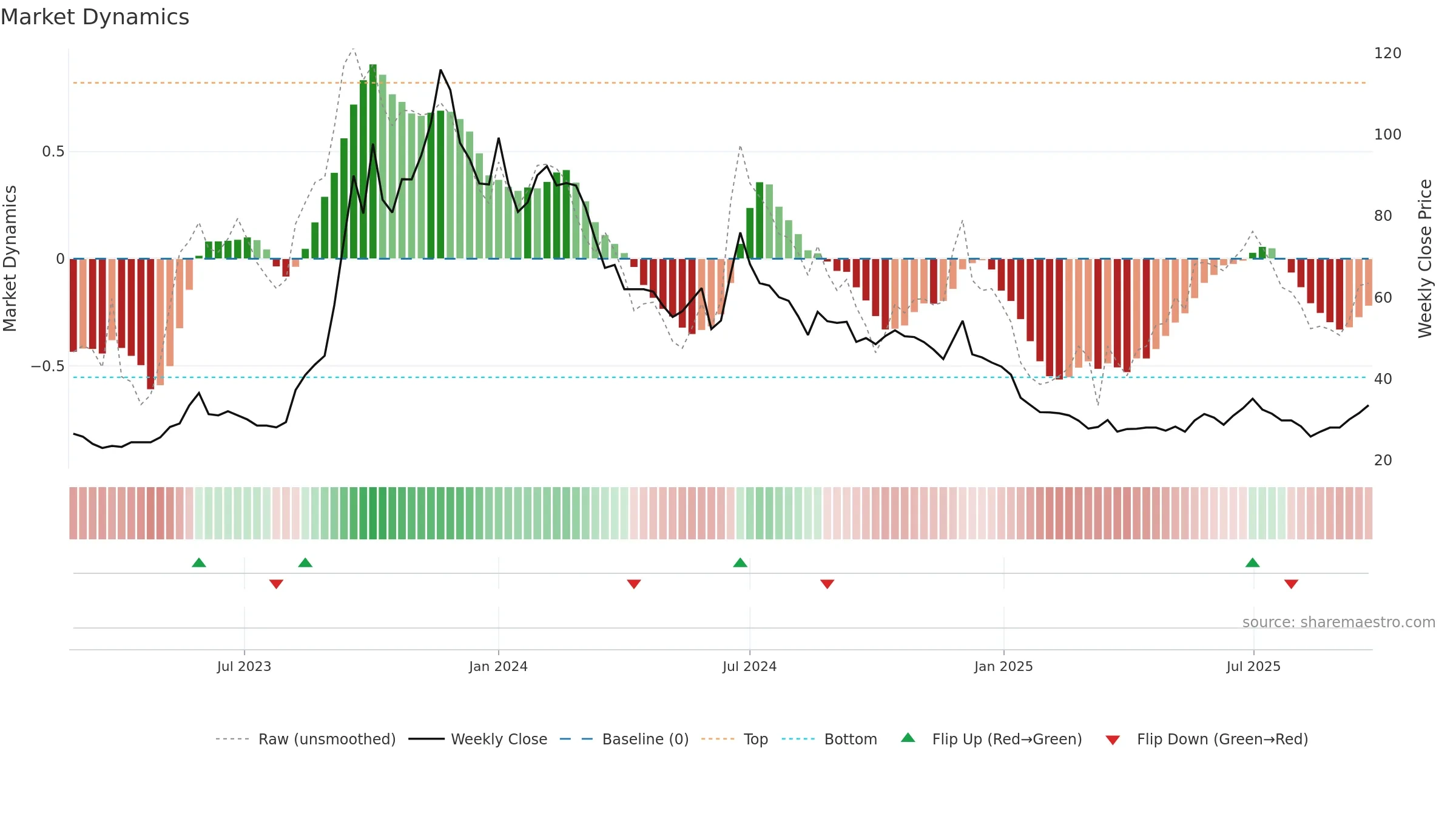This screenshot has height=819, width=1456.
Task: Click the 60 price axis tick label
Action: (x=1383, y=297)
